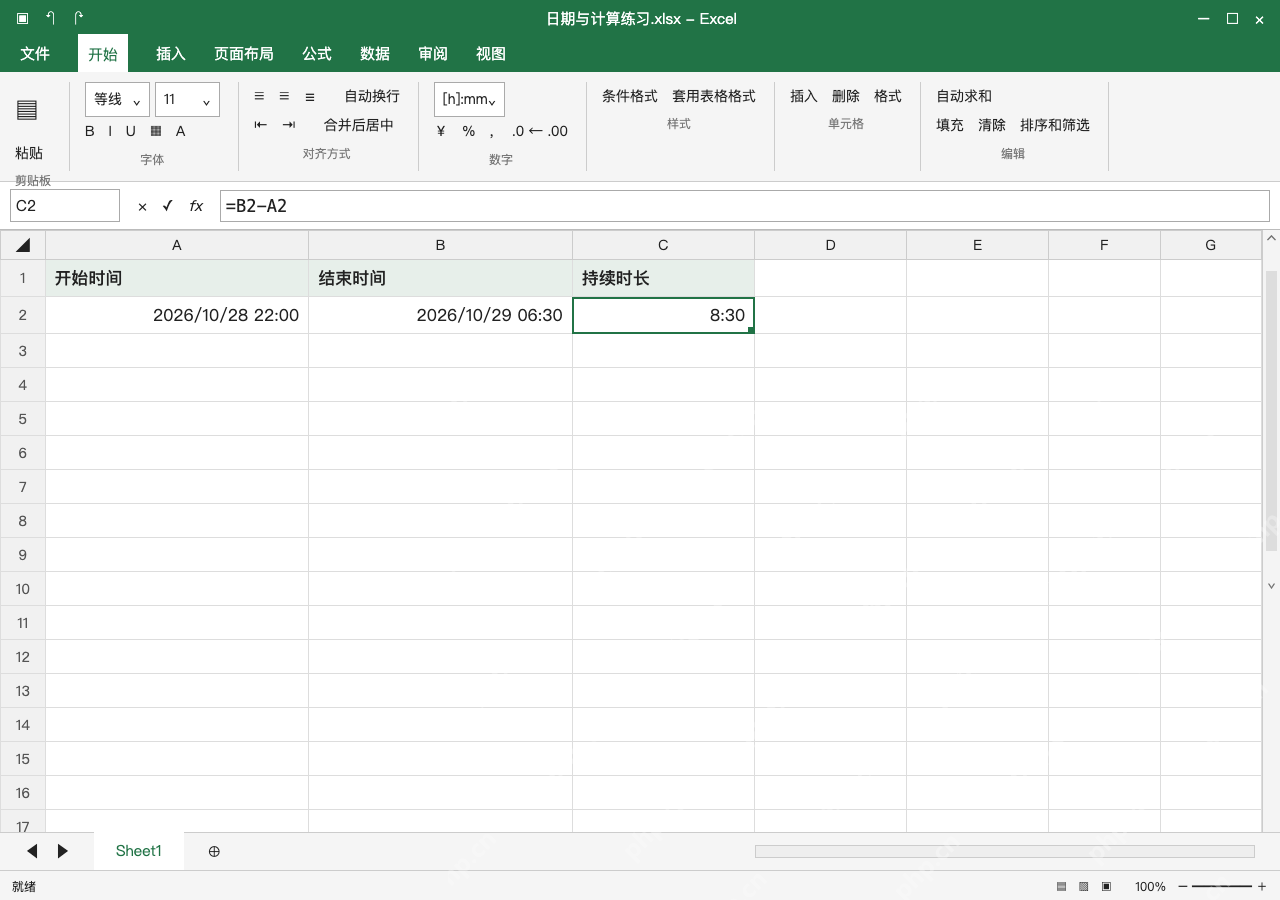
Task: Click 排序和筛选 (Sort and Filter) button
Action: coord(1055,125)
